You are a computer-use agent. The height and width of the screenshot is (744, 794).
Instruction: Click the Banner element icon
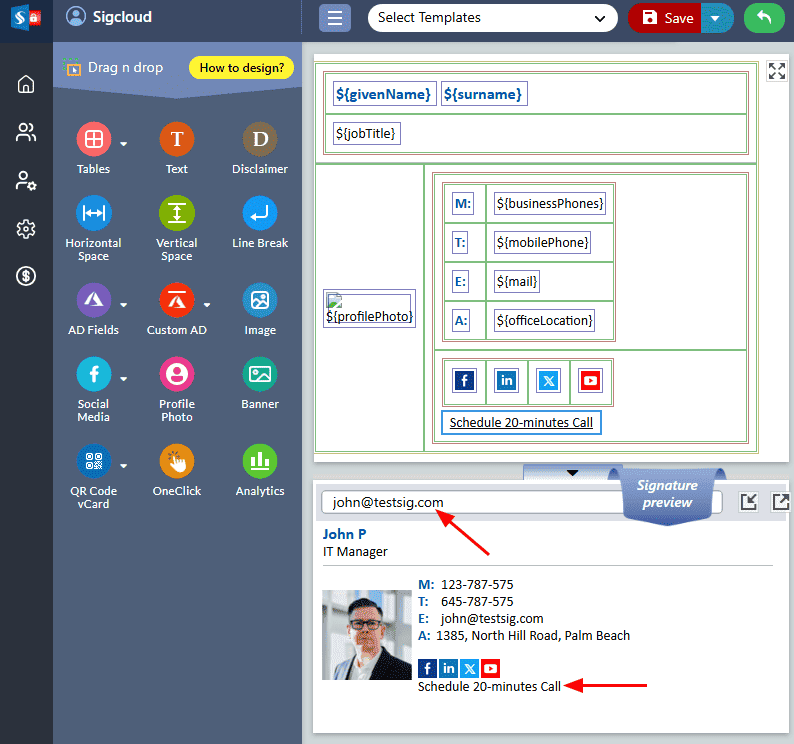click(259, 375)
